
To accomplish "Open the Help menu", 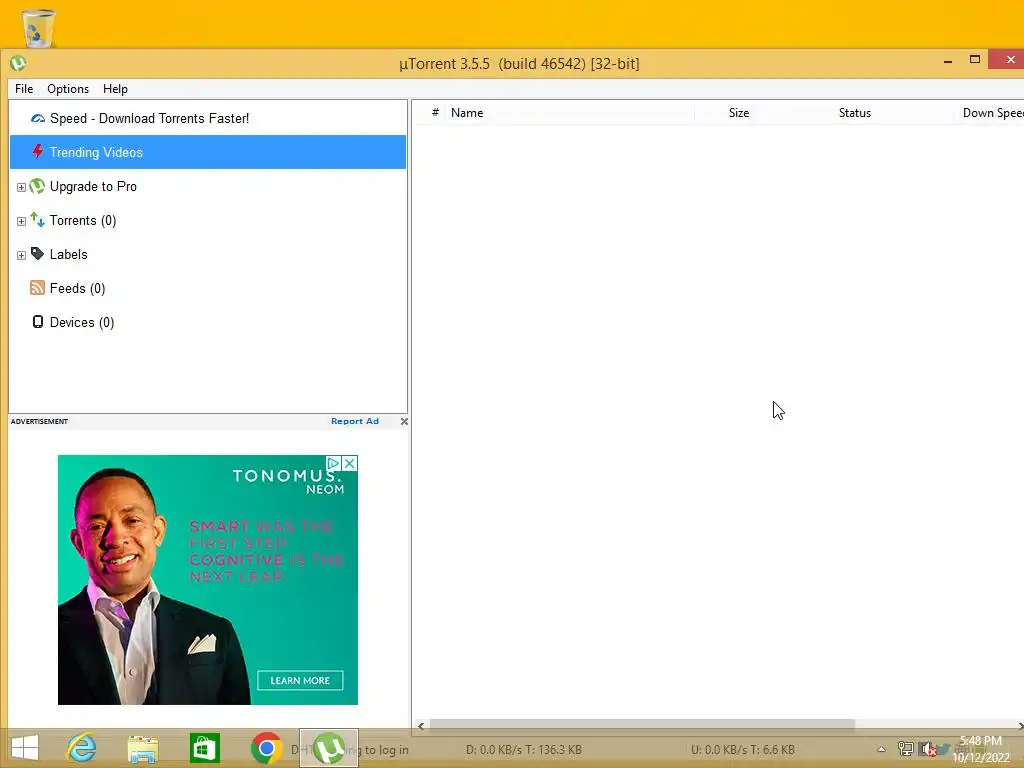I will pos(115,89).
